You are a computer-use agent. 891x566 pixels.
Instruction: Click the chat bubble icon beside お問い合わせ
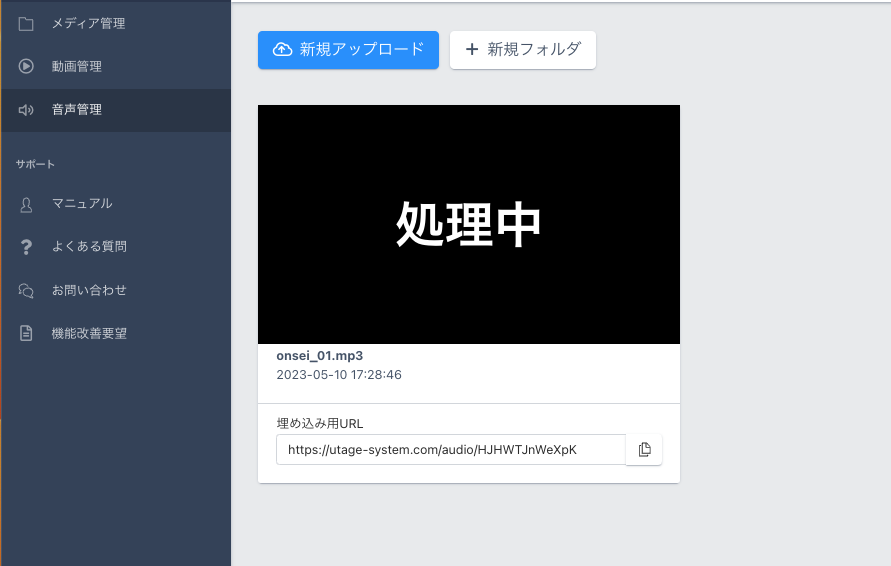[x=26, y=291]
